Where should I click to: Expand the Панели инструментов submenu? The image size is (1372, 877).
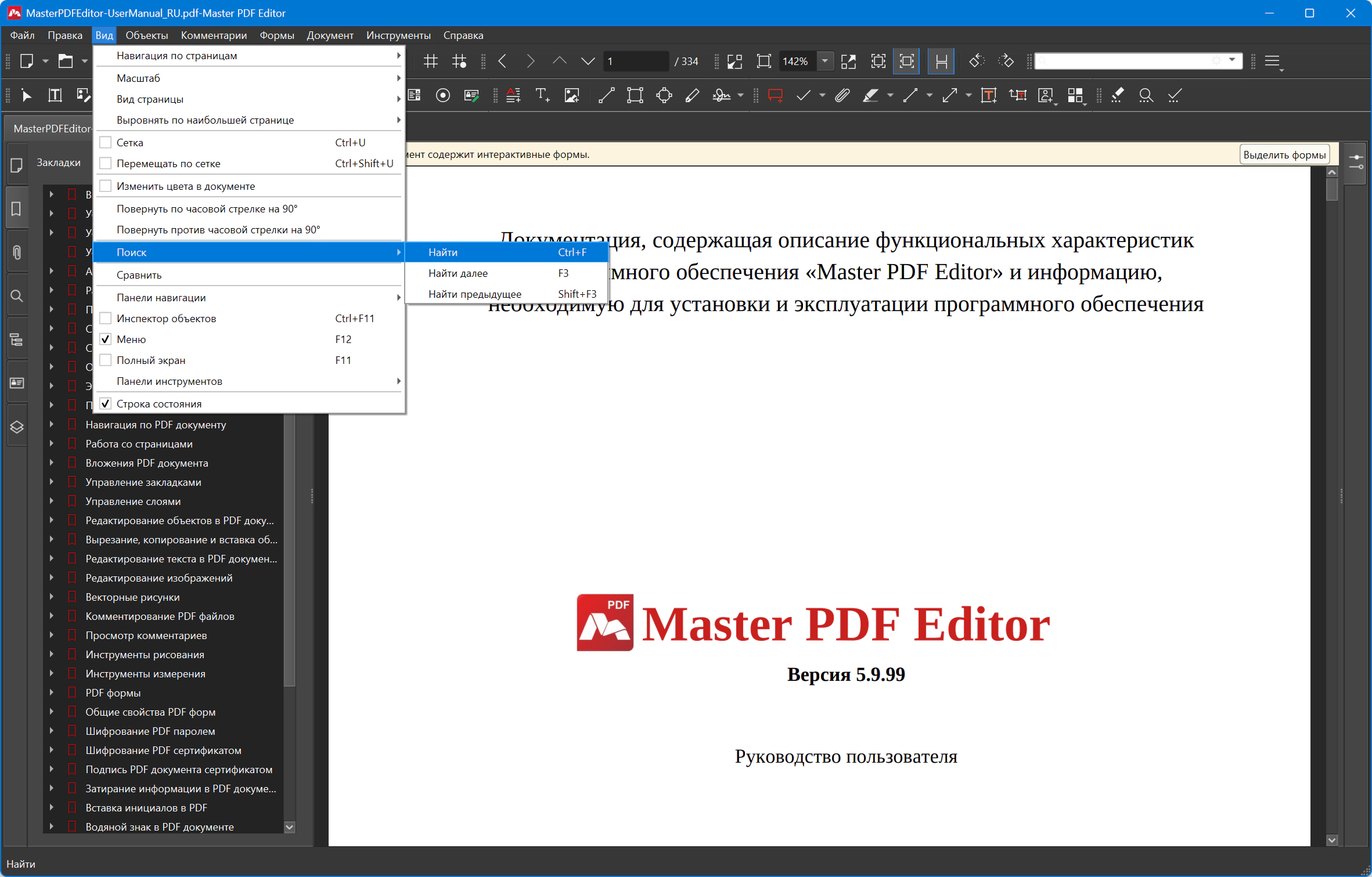[249, 381]
